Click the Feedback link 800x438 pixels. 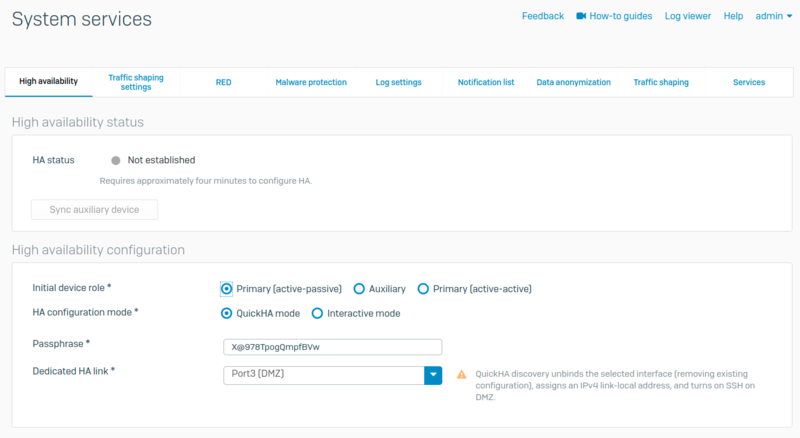543,16
